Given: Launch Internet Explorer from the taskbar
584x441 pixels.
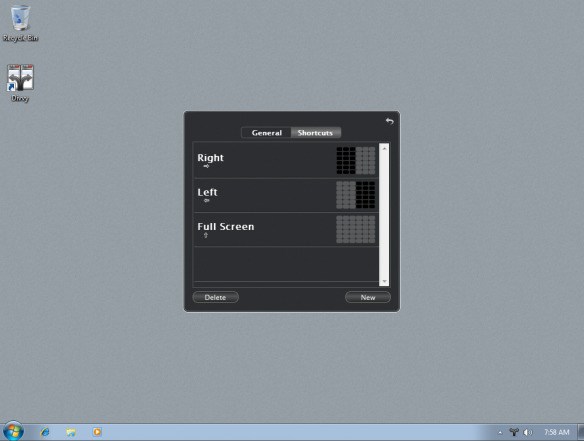Looking at the screenshot, I should 45,432.
